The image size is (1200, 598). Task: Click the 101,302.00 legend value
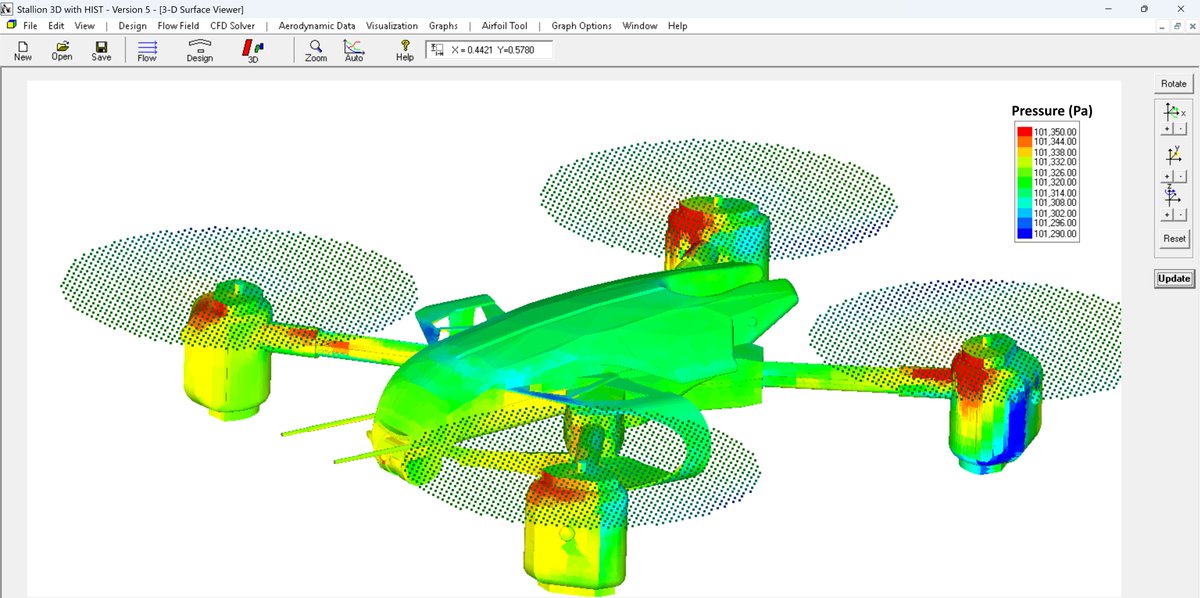click(1054, 213)
